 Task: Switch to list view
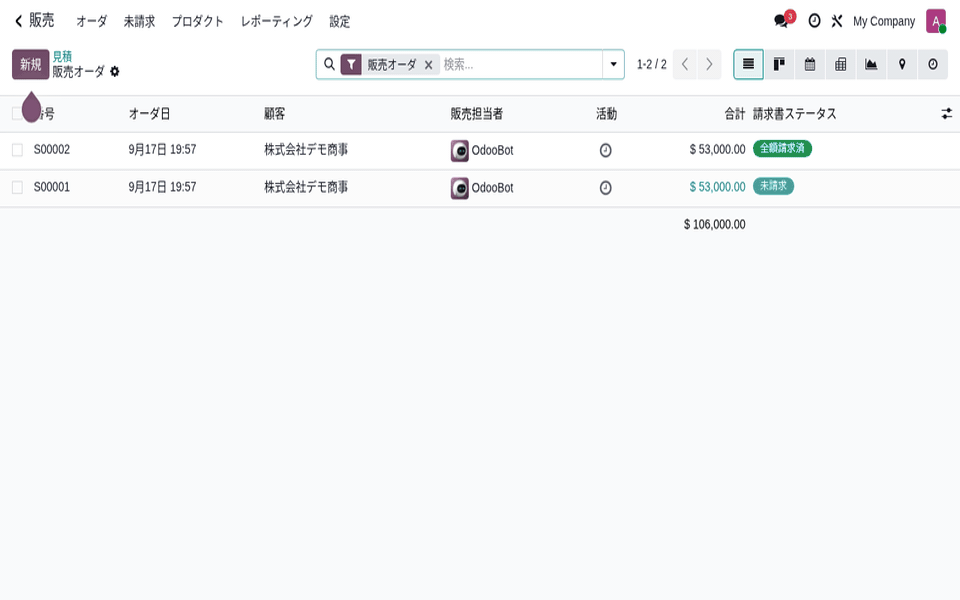tap(748, 64)
